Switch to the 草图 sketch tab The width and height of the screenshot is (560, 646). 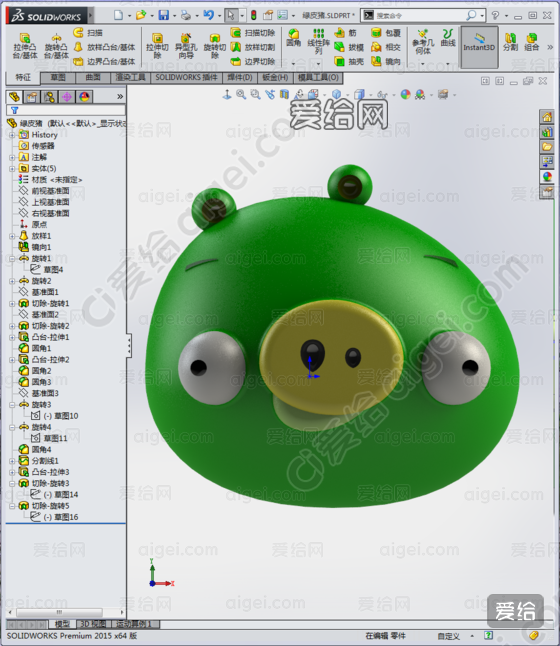(58, 77)
